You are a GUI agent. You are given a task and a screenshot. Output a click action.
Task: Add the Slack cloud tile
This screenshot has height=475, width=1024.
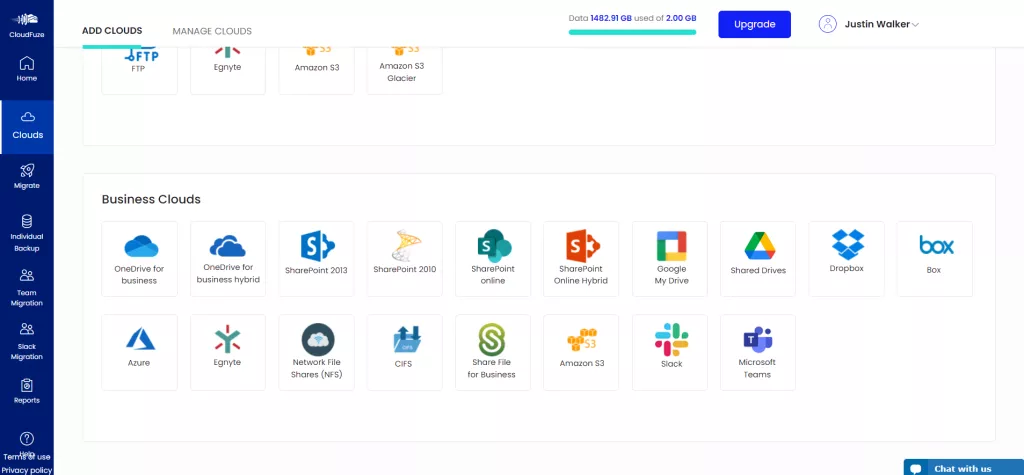point(670,353)
